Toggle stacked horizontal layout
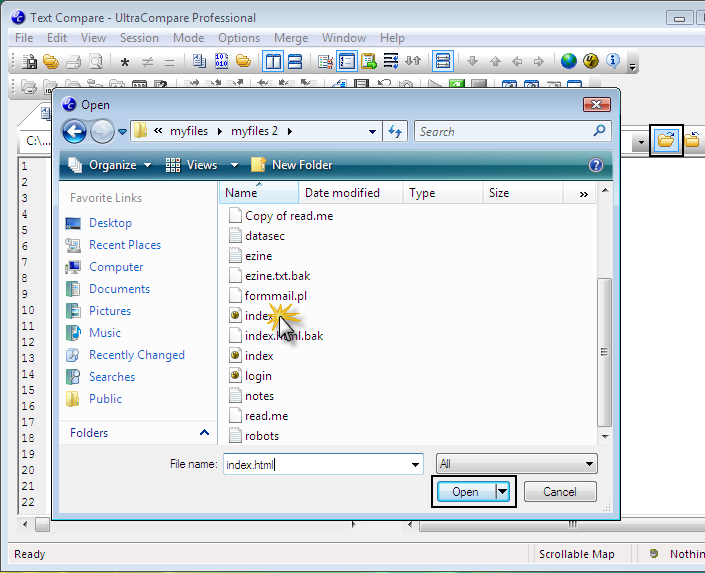Image resolution: width=705 pixels, height=573 pixels. tap(295, 61)
